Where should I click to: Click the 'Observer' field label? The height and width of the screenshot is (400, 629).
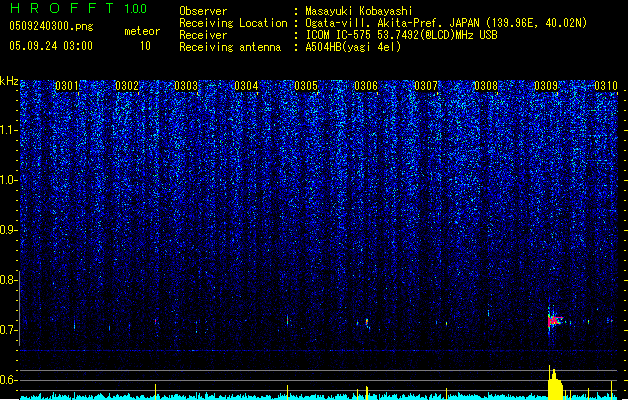pyautogui.click(x=203, y=11)
